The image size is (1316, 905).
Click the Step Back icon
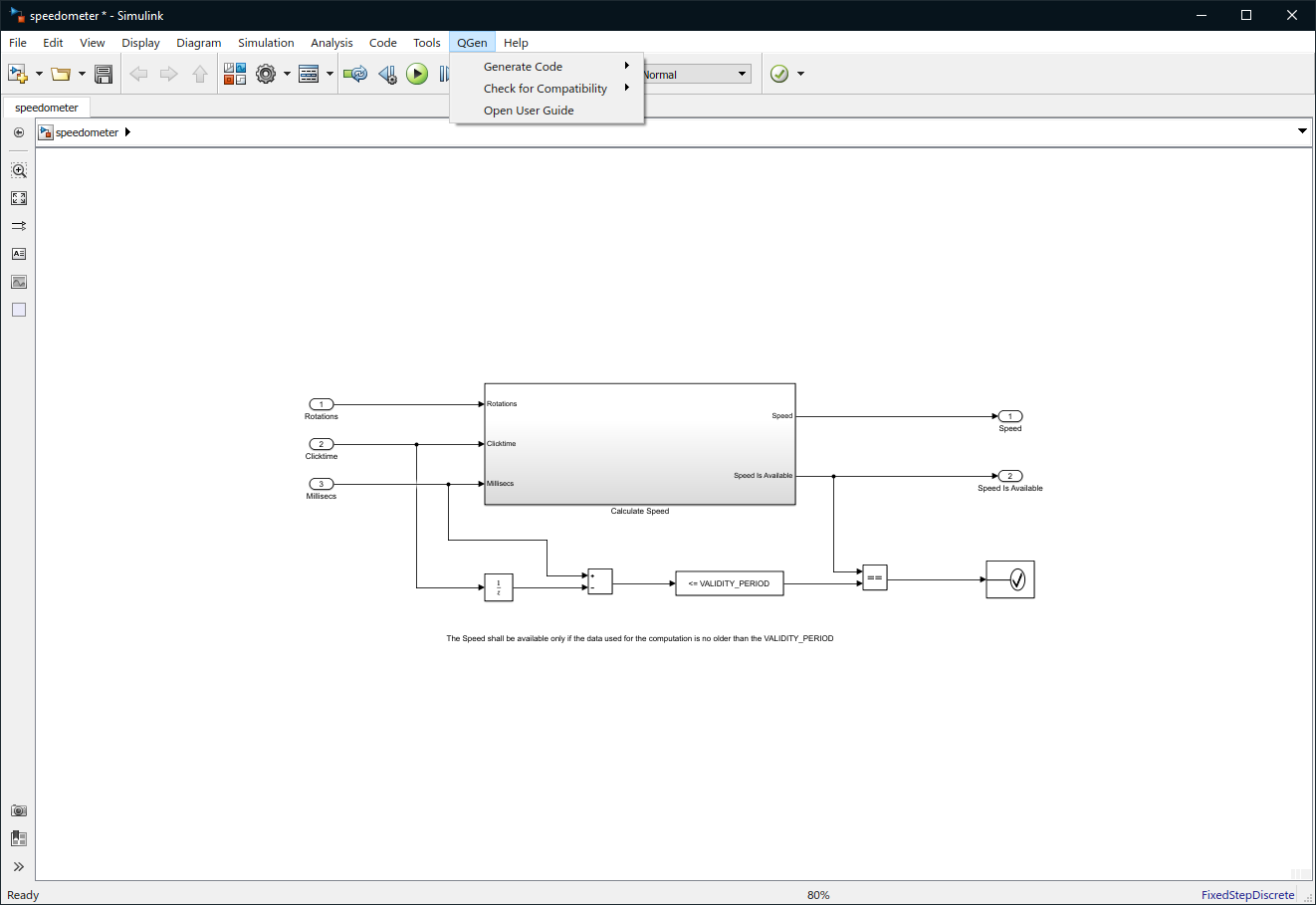pos(387,74)
